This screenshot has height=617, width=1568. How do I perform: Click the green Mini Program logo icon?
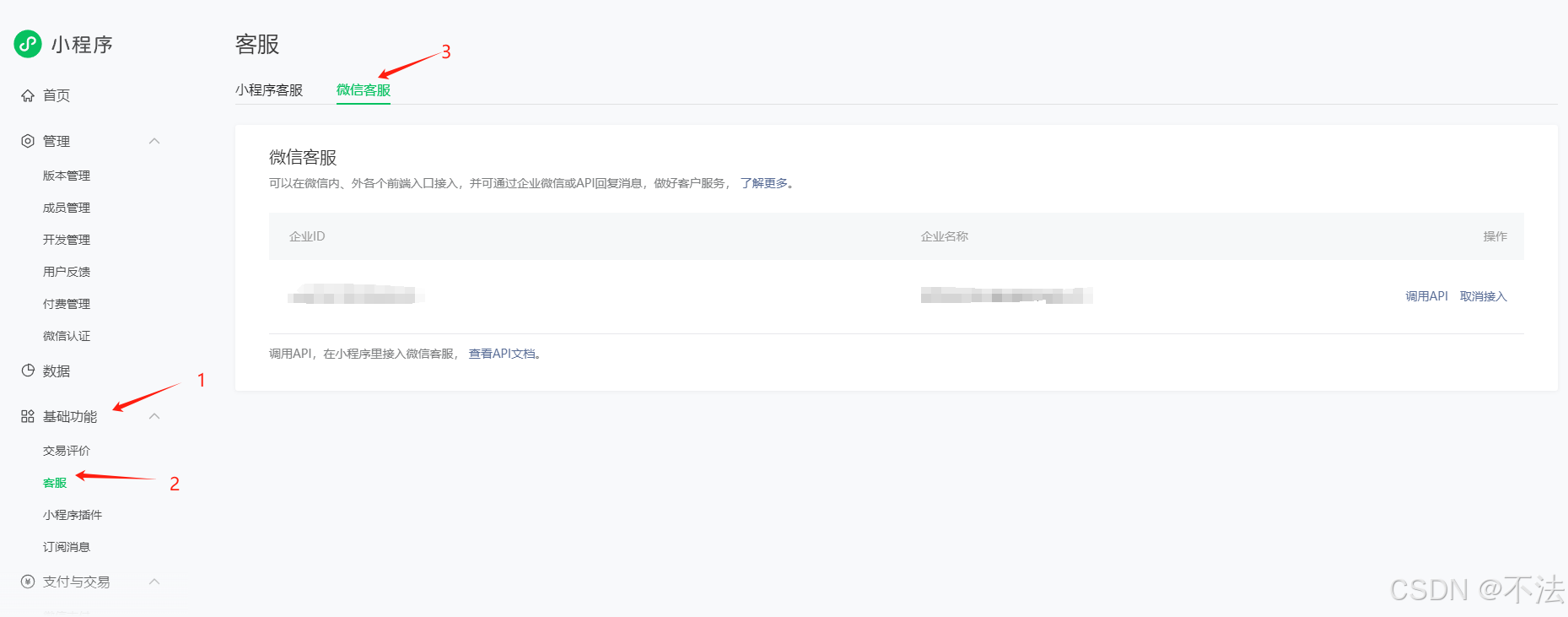pyautogui.click(x=28, y=44)
